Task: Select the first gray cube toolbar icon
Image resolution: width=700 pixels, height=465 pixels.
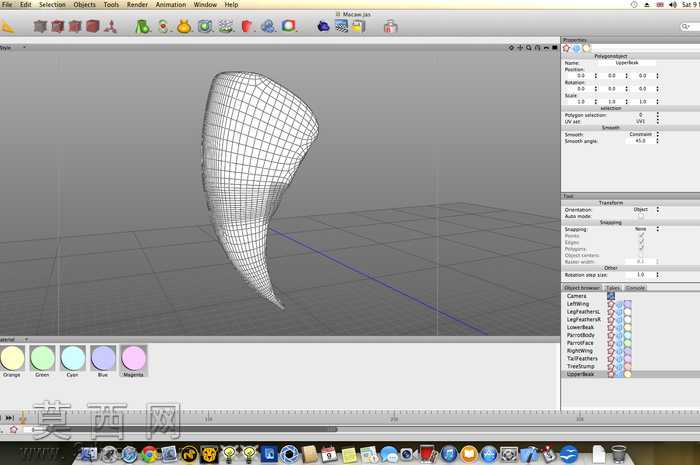Action: pyautogui.click(x=40, y=26)
